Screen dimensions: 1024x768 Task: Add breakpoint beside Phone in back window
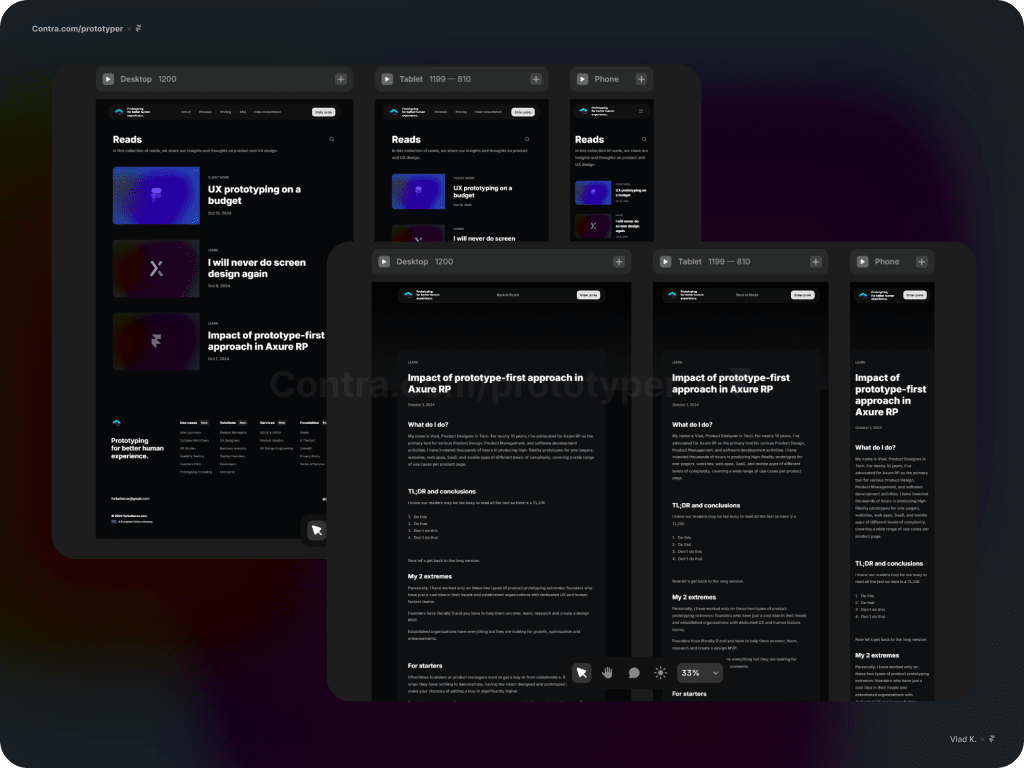click(641, 79)
